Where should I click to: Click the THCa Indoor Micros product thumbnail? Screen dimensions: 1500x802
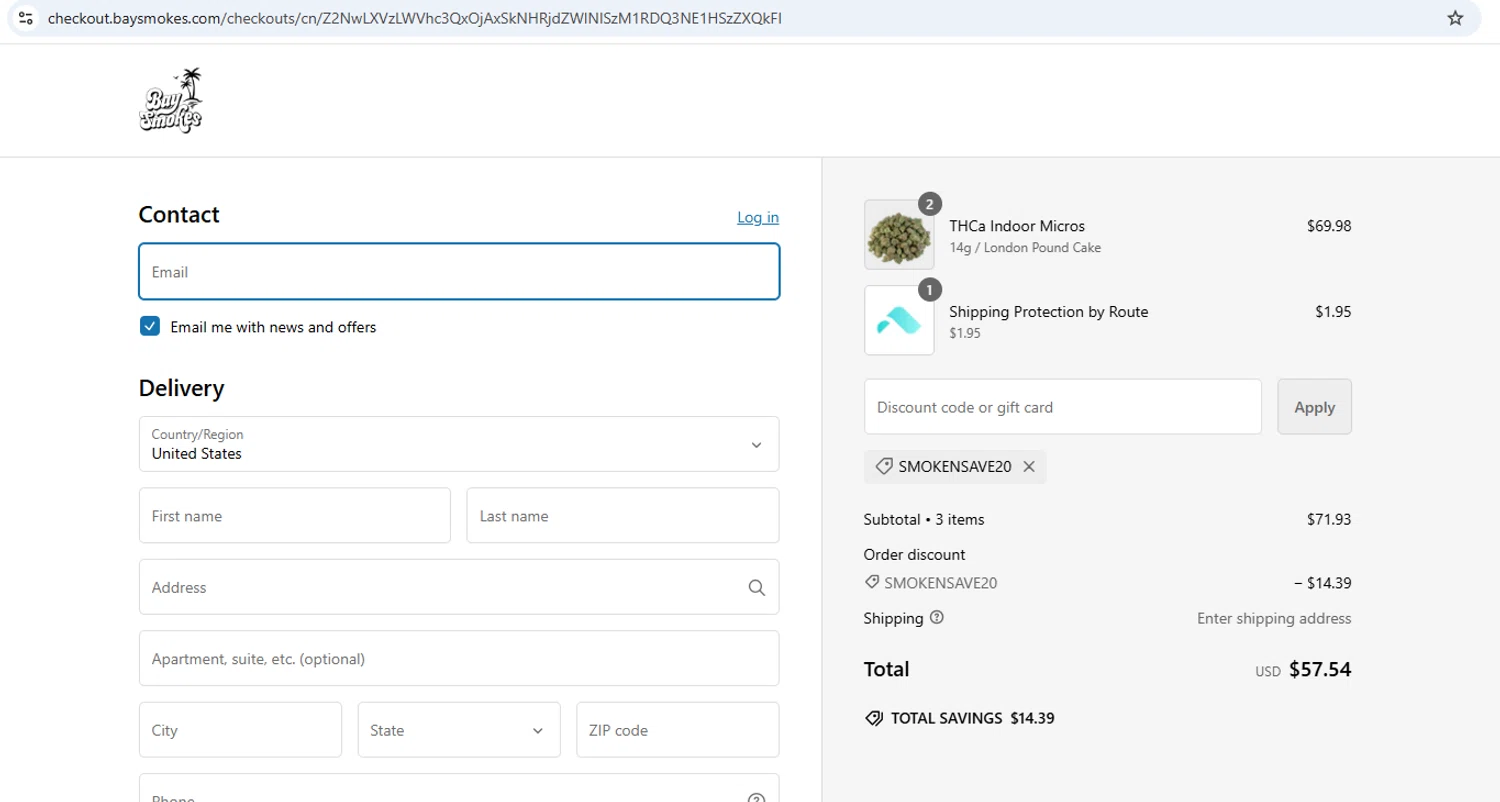pyautogui.click(x=899, y=235)
